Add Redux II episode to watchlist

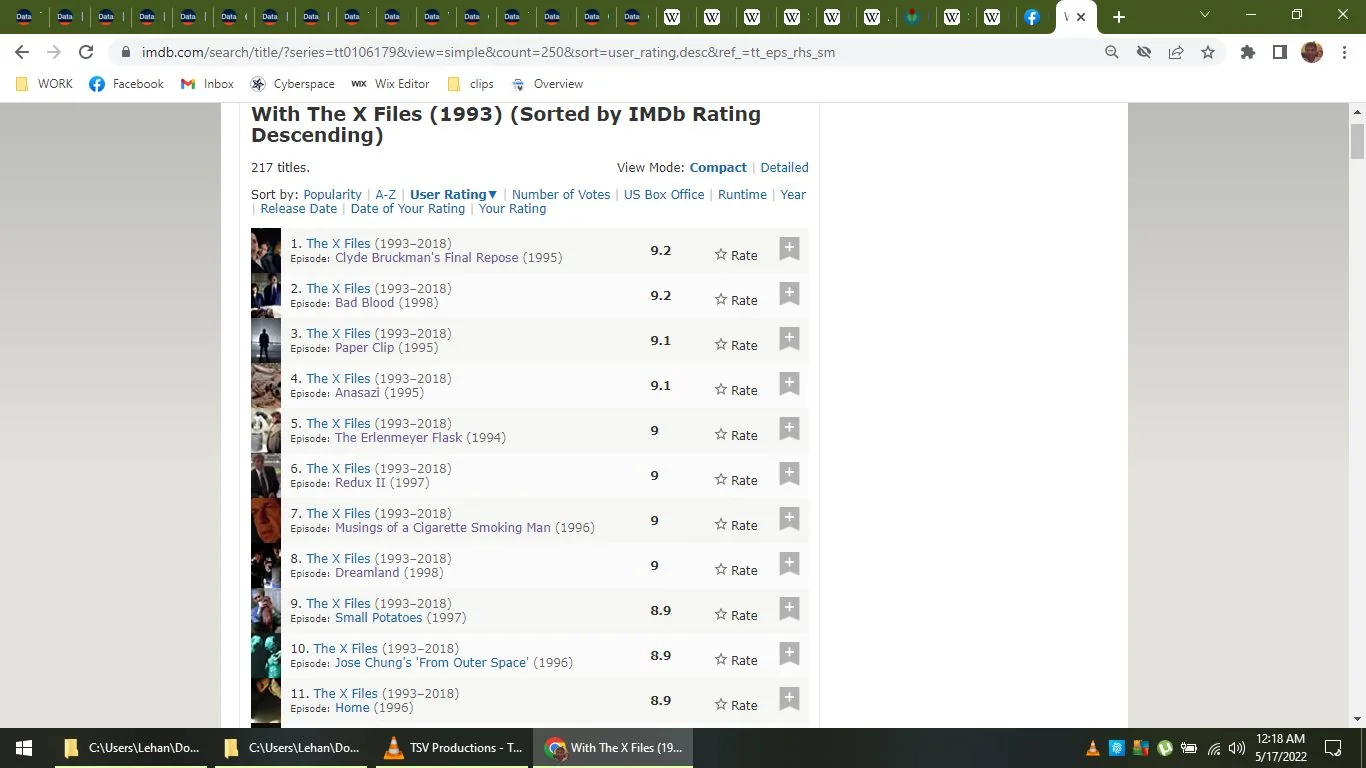pyautogui.click(x=789, y=474)
